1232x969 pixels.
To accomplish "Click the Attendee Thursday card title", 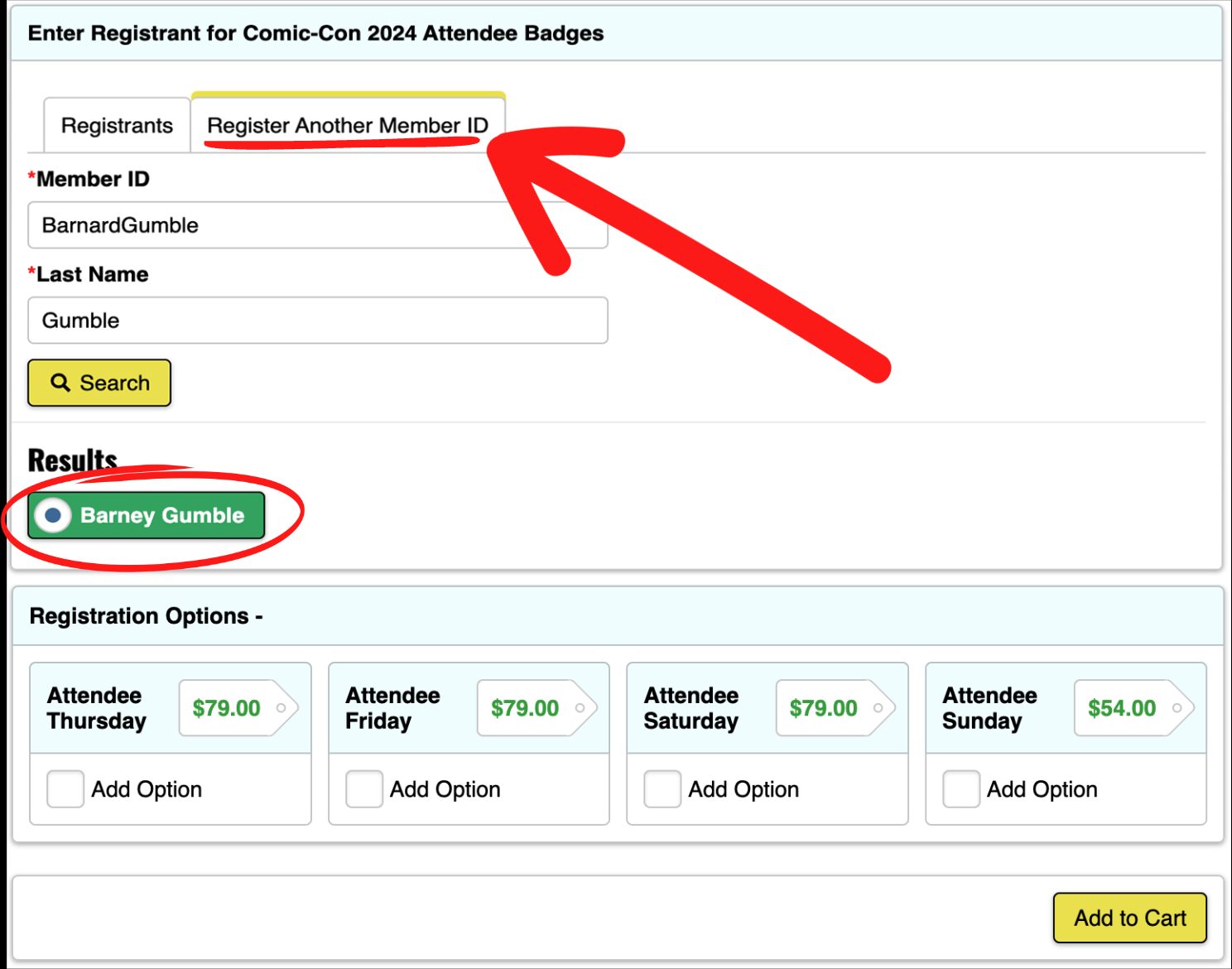I will click(x=96, y=708).
